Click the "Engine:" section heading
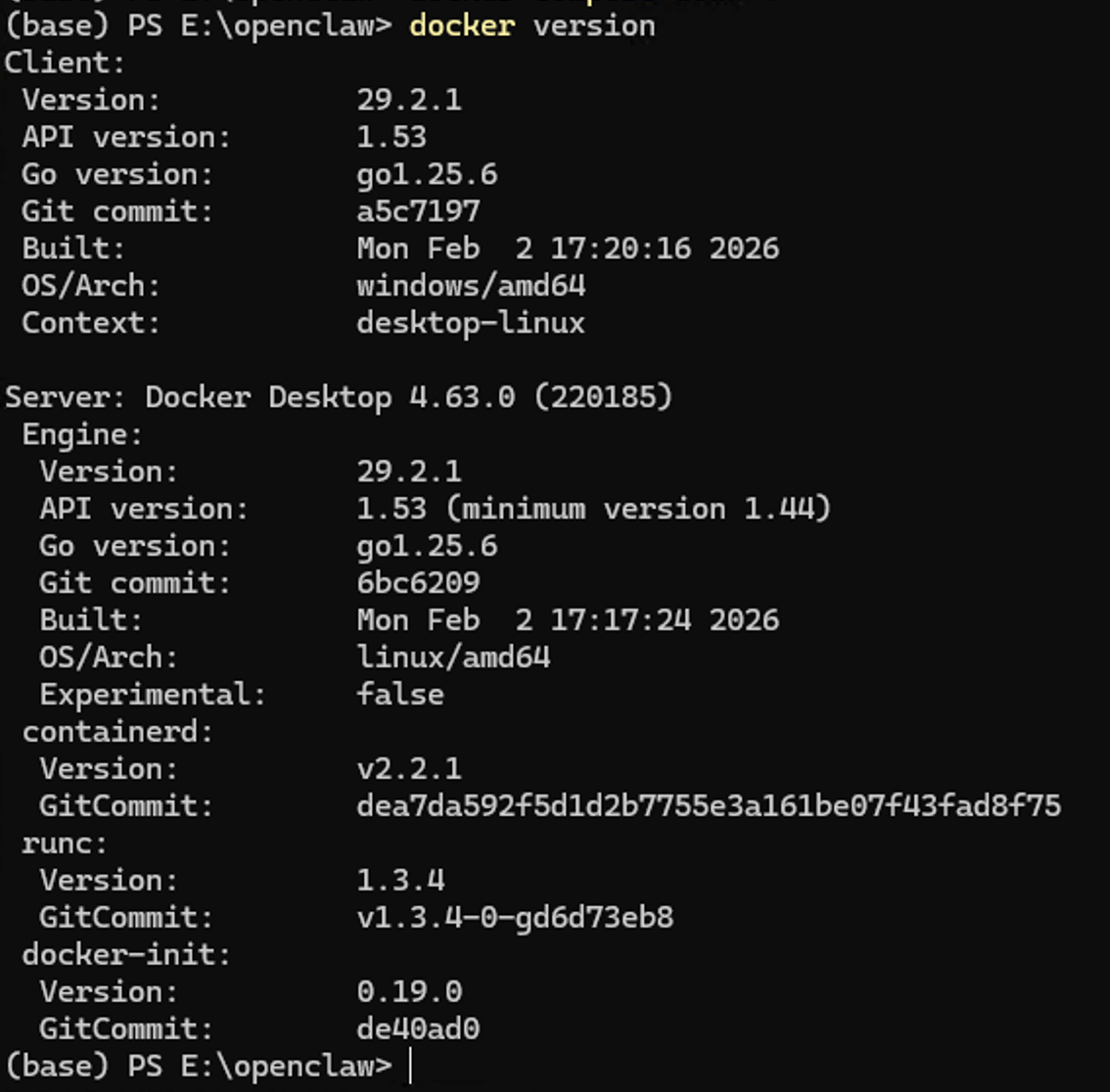The height and width of the screenshot is (1092, 1110). click(83, 434)
